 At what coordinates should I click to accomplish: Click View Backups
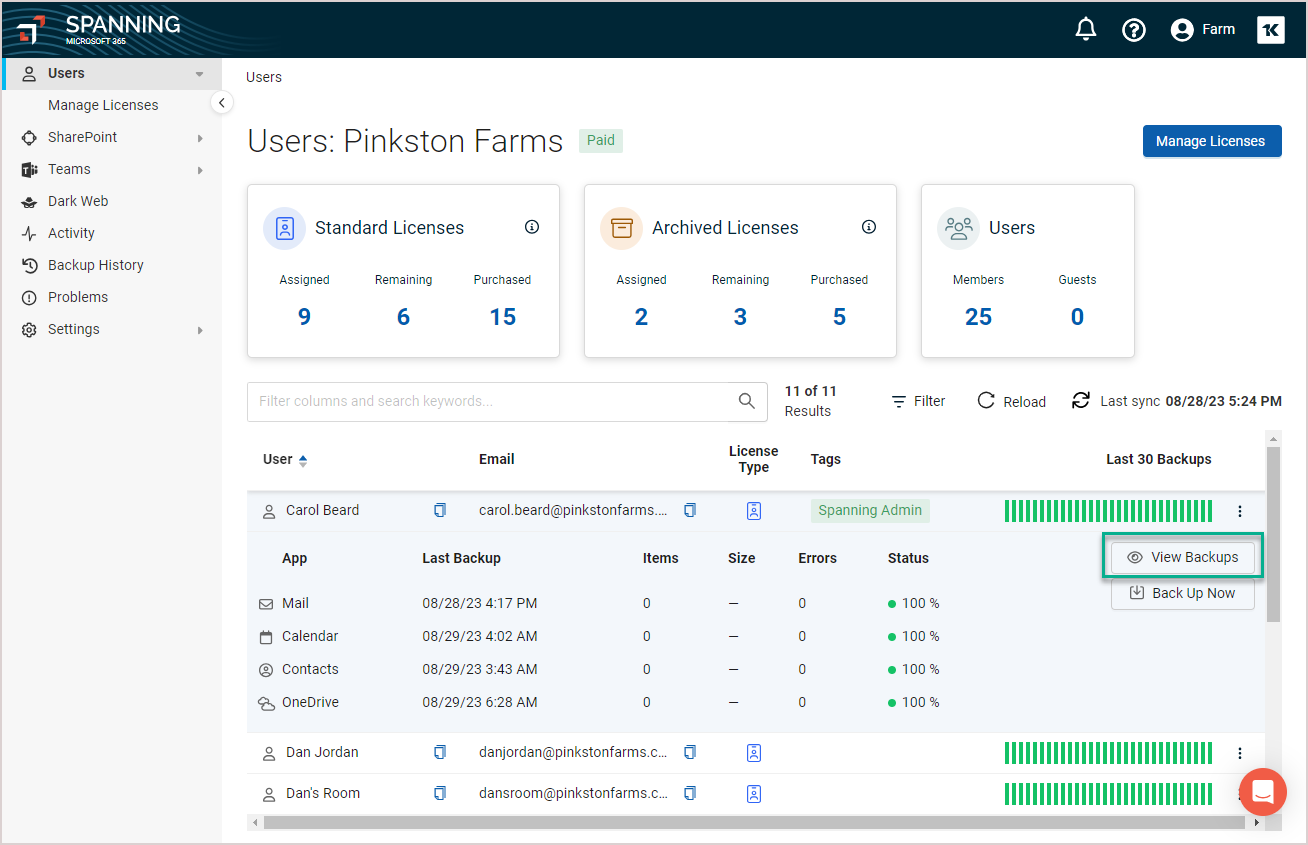tap(1183, 557)
